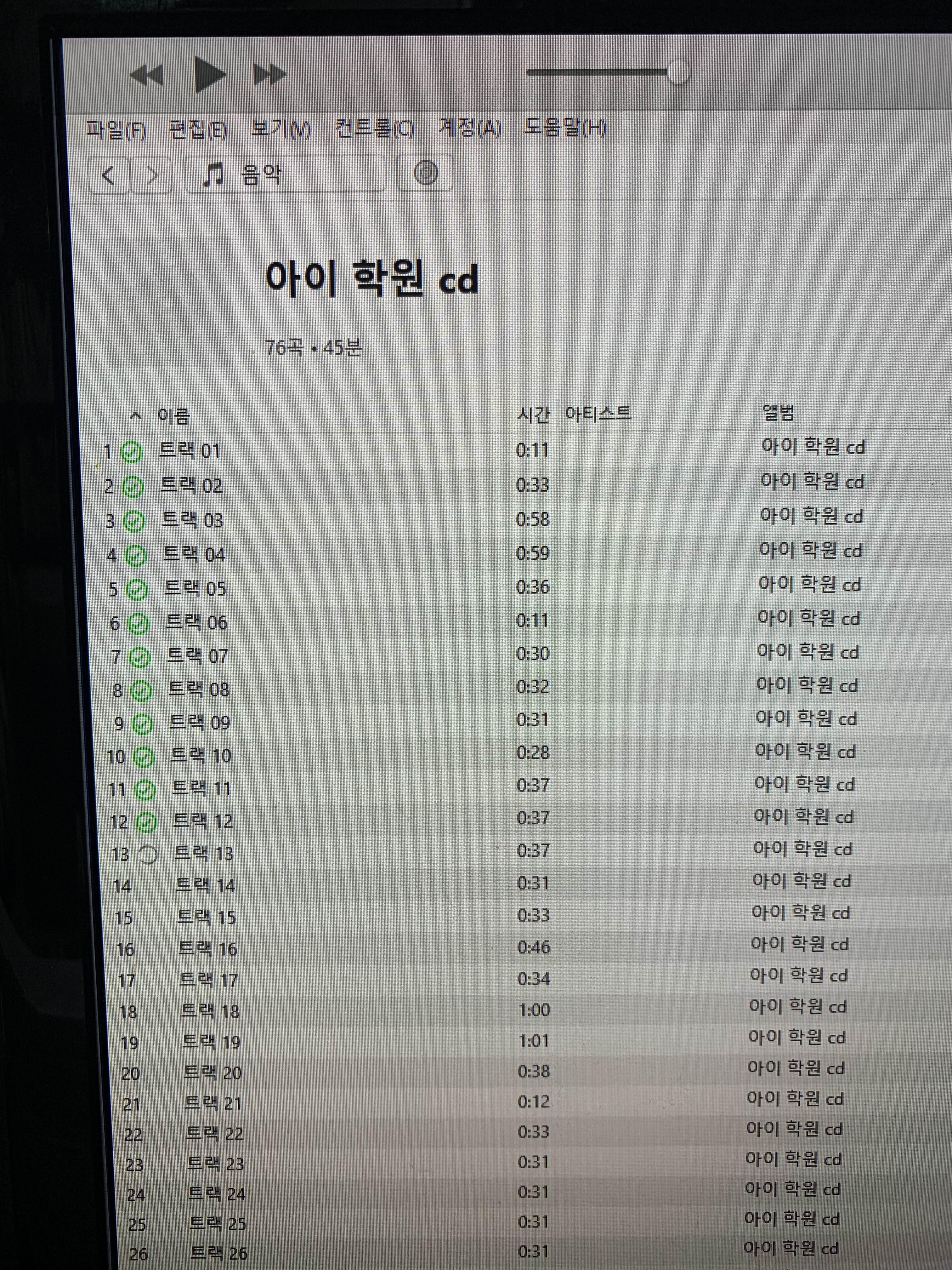Select the 트랙 18 row
Viewport: 952px width, 1270px height.
210,1011
